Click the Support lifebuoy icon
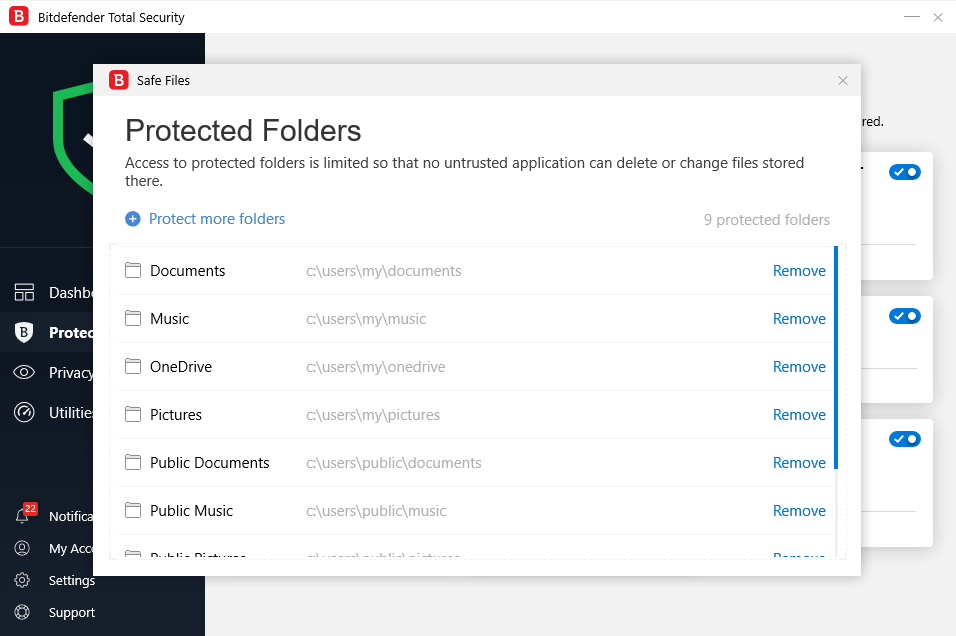 pos(22,612)
